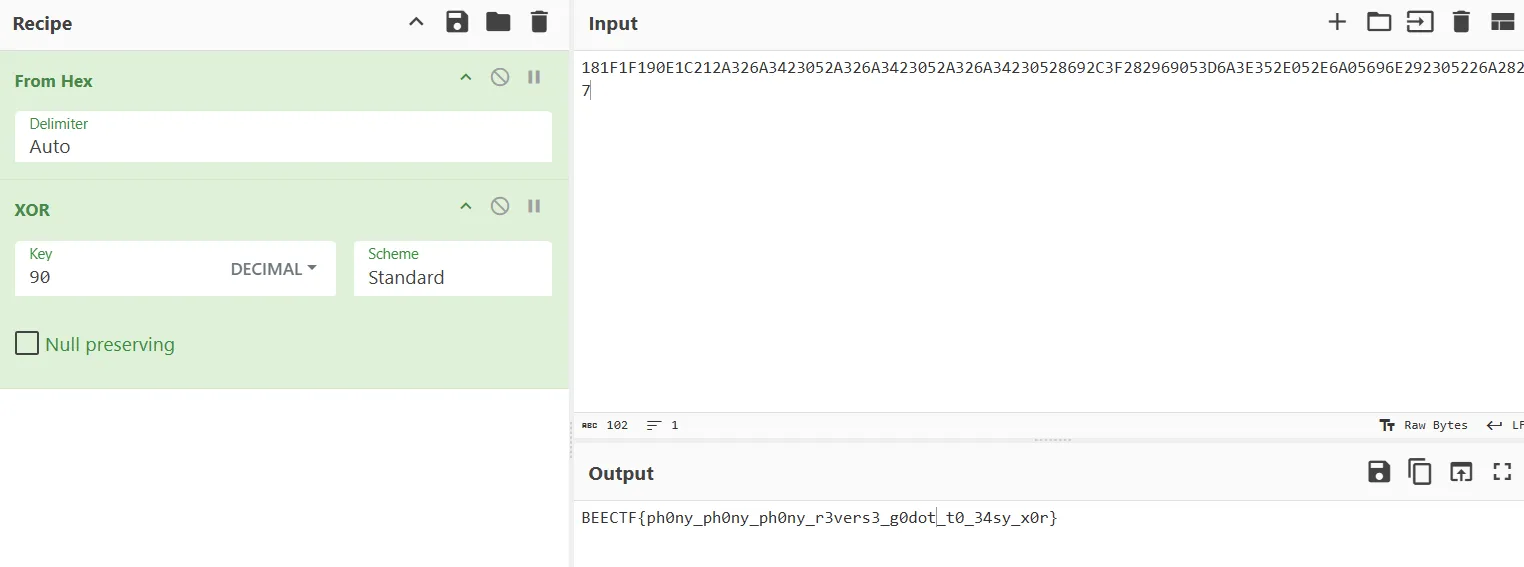Open folder as input
The image size is (1524, 567).
(x=1379, y=22)
